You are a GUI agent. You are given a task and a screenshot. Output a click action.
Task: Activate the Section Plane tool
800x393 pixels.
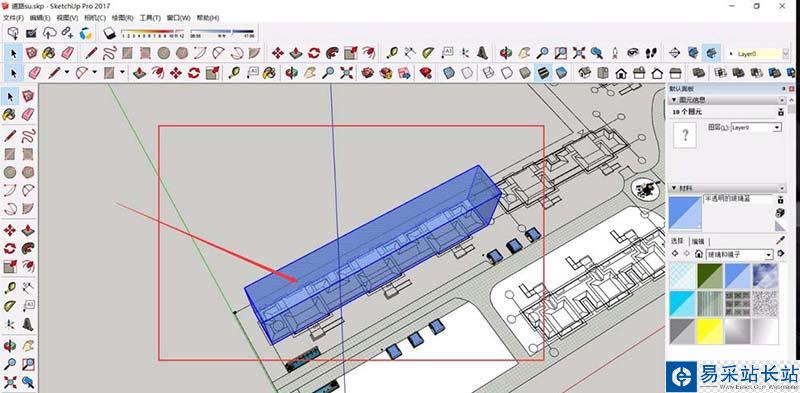click(674, 53)
